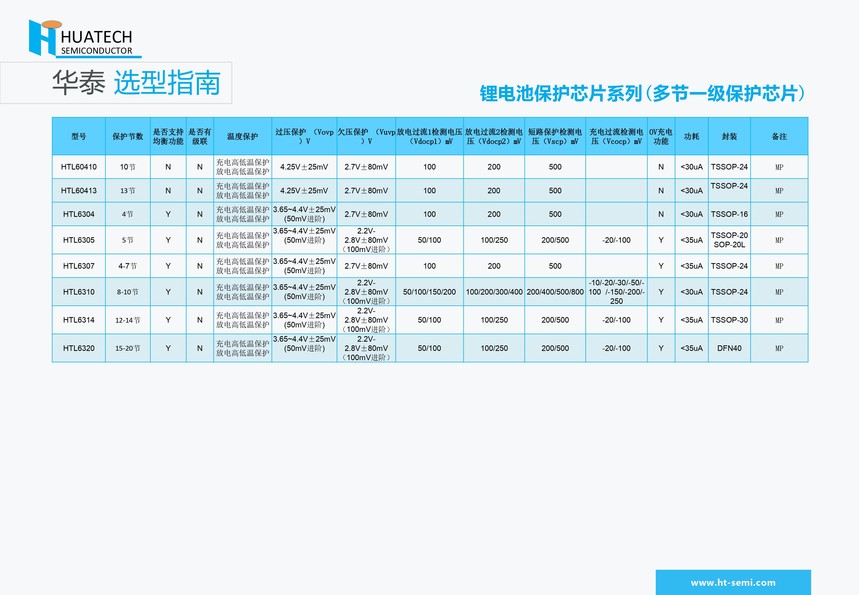
Task: Select the -20/-100 value in HTL6305 row
Action: pos(616,240)
